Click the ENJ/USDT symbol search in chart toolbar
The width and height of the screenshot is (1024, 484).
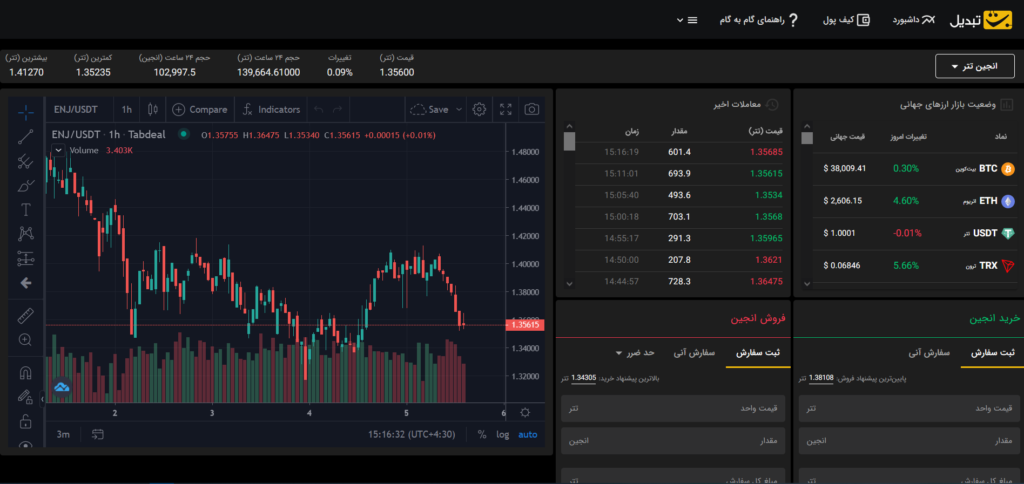(x=75, y=110)
